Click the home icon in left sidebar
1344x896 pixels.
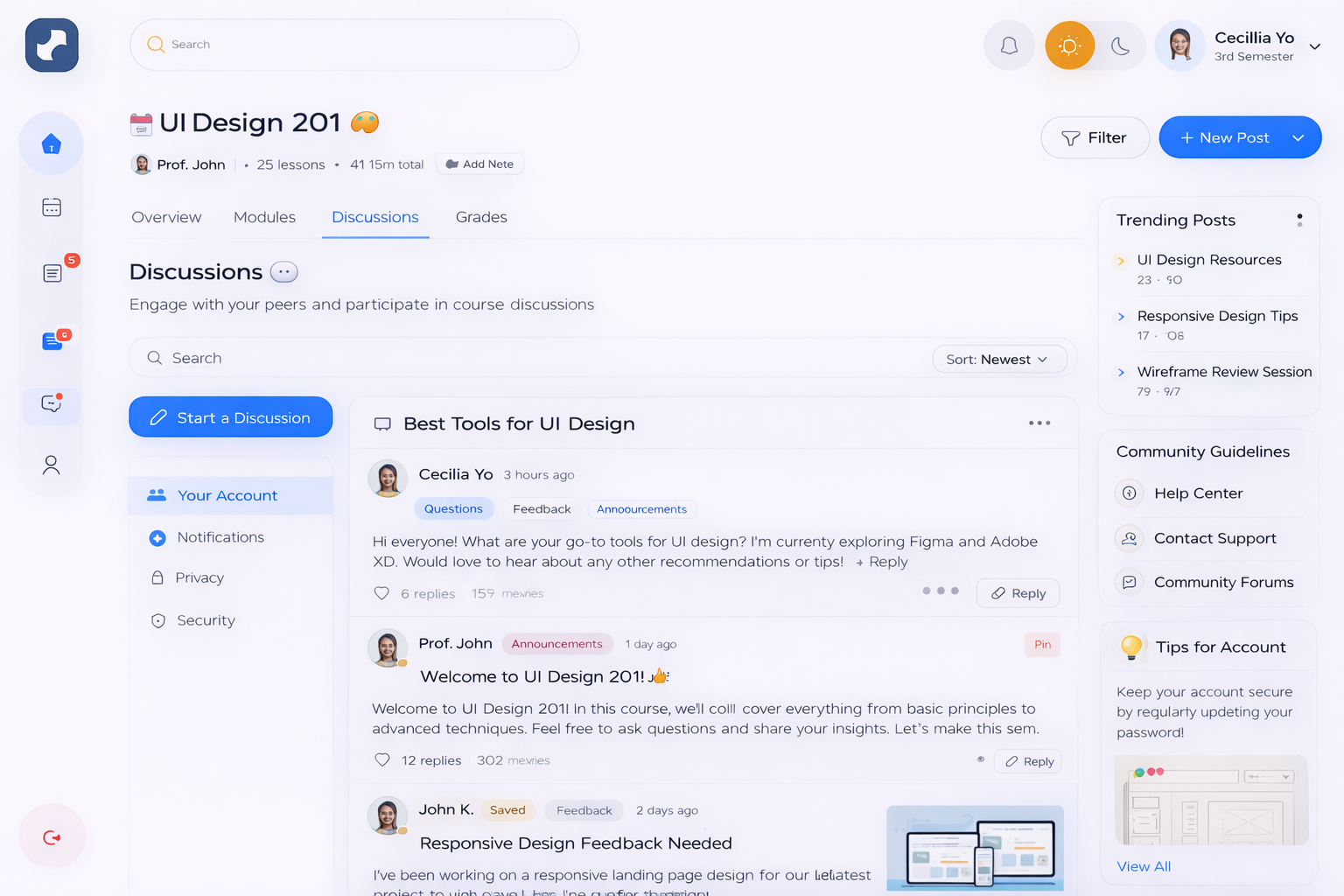coord(52,143)
